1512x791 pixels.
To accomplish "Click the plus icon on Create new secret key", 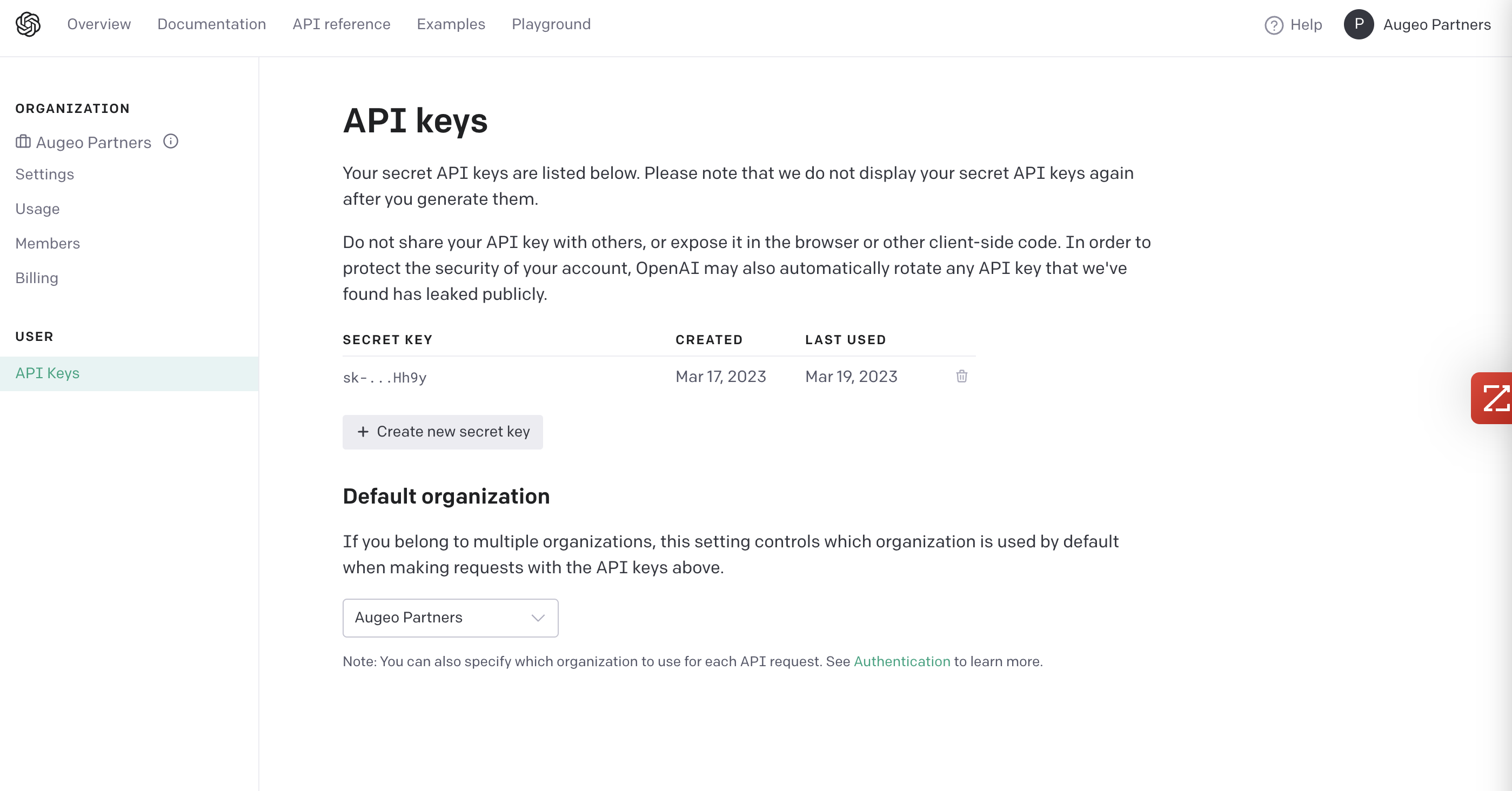I will click(364, 432).
